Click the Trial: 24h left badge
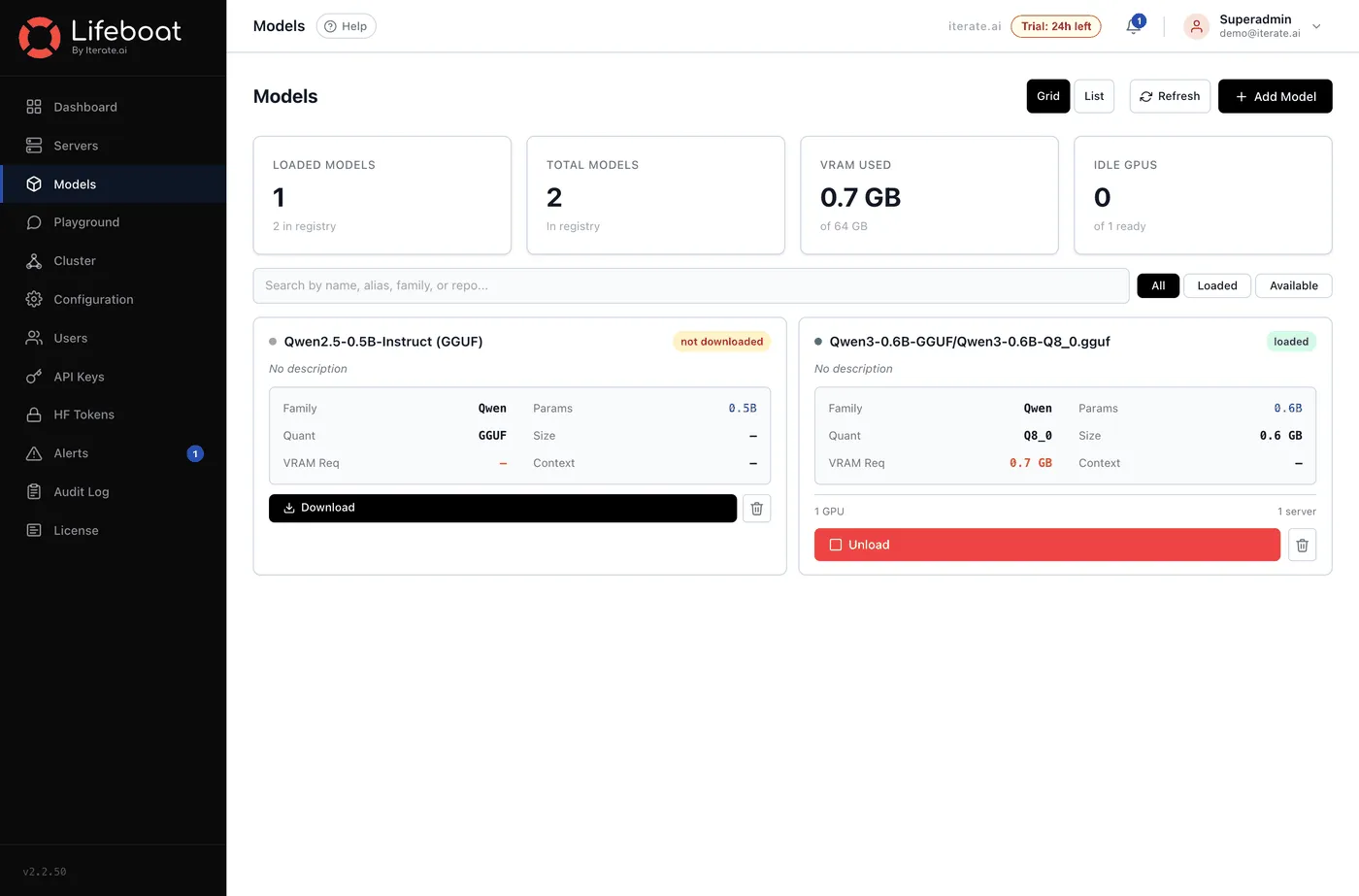Image resolution: width=1359 pixels, height=896 pixels. coord(1056,26)
